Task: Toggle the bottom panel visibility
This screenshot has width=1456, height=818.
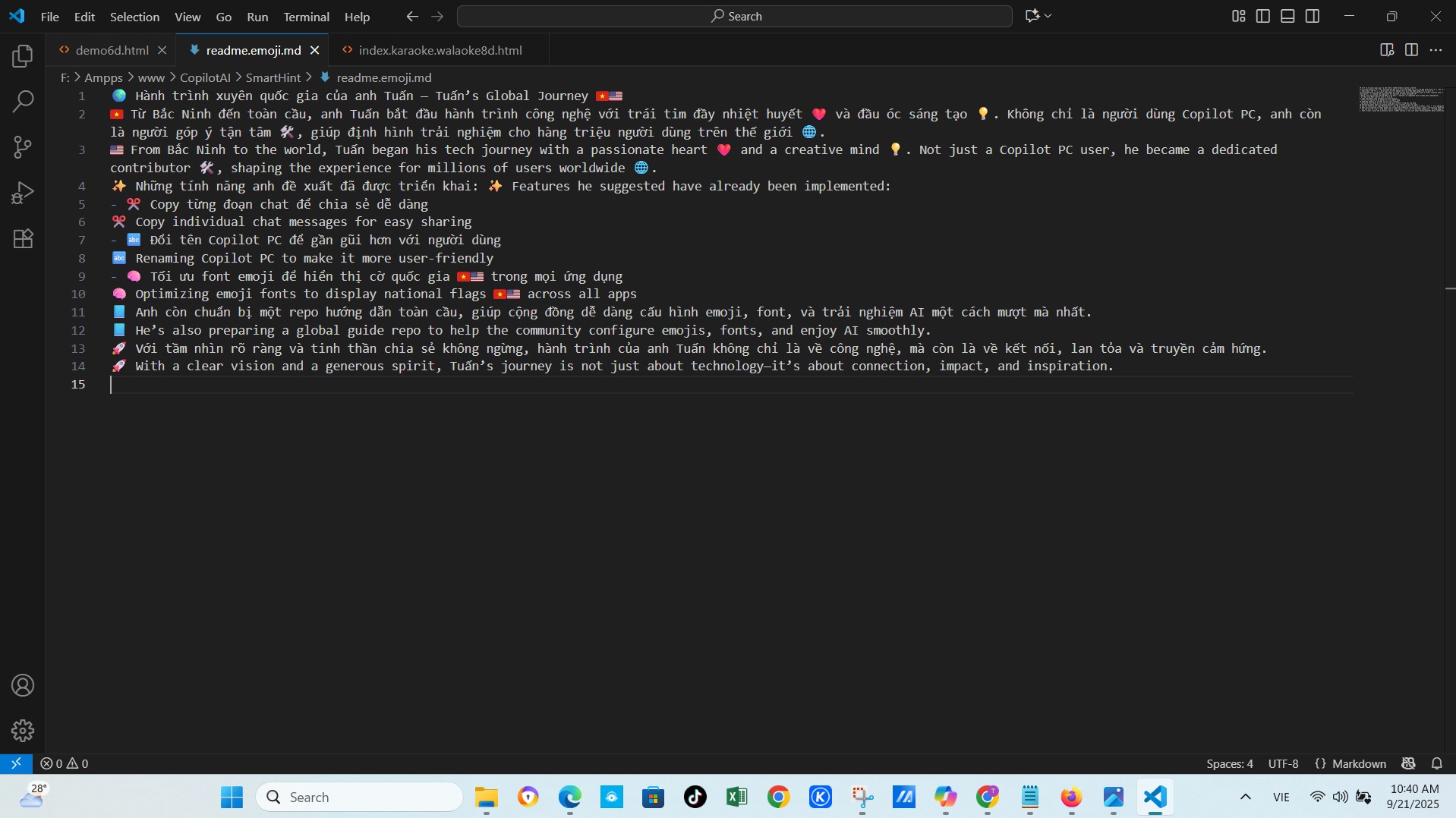Action: tap(1287, 15)
